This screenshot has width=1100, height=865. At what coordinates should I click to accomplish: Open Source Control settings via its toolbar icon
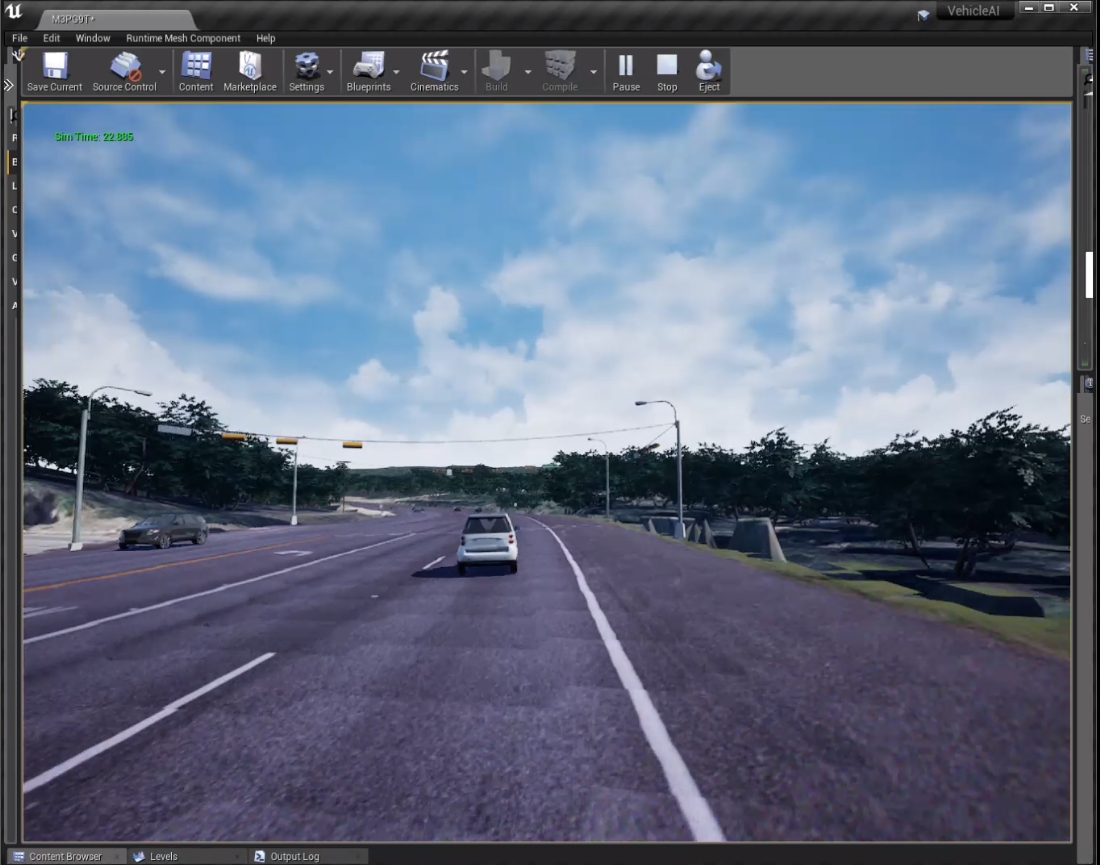point(127,65)
